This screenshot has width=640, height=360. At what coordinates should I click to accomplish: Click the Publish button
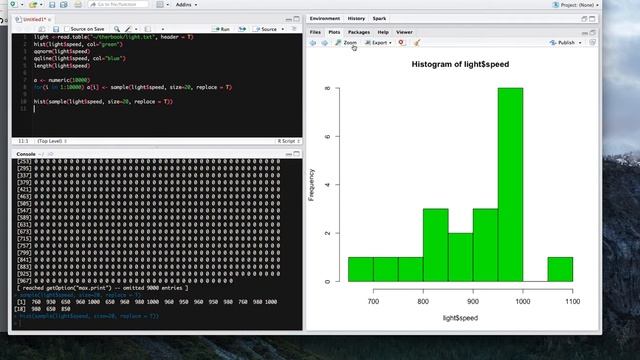562,42
